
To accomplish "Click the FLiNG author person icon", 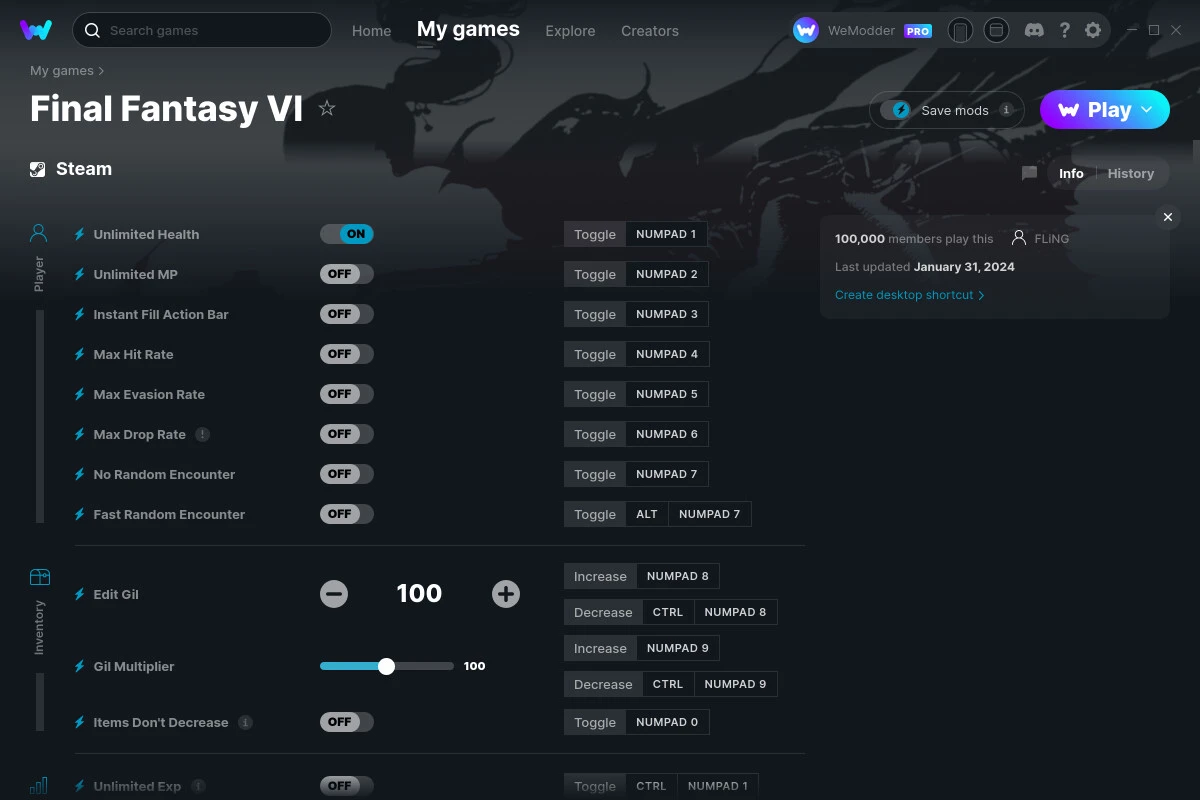I will (x=1019, y=238).
